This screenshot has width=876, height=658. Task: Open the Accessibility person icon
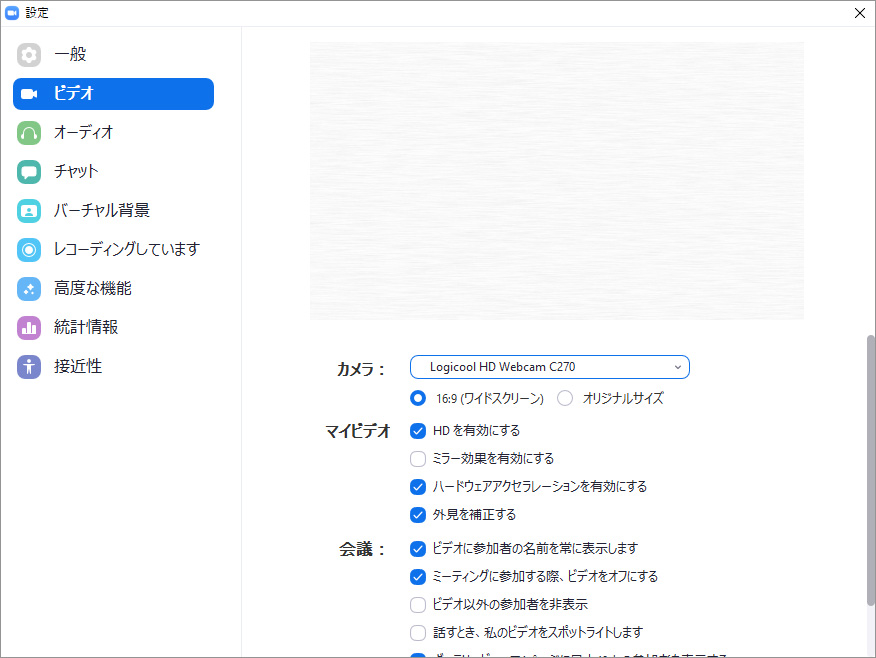point(29,367)
